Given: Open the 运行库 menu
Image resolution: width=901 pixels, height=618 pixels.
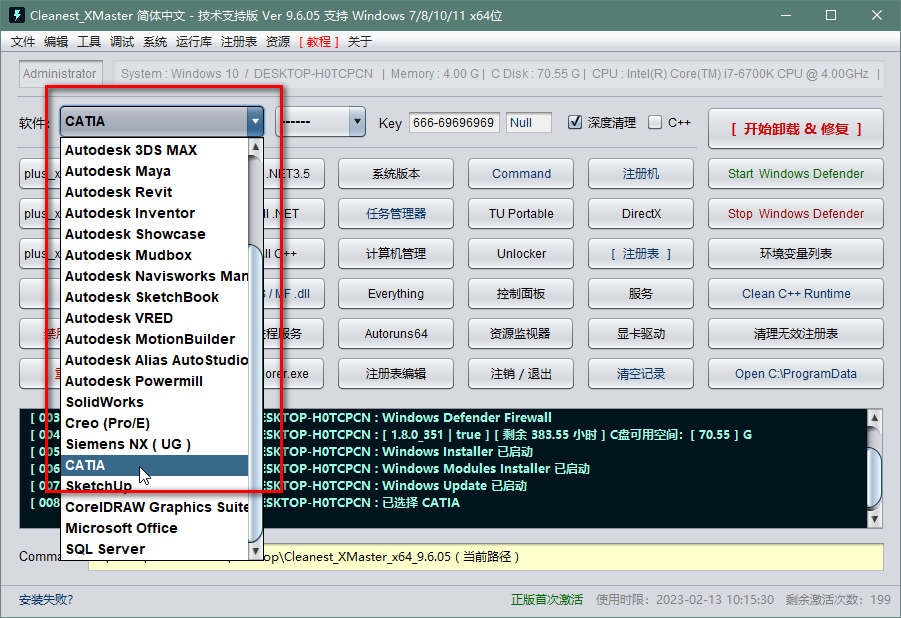Looking at the screenshot, I should tap(194, 41).
